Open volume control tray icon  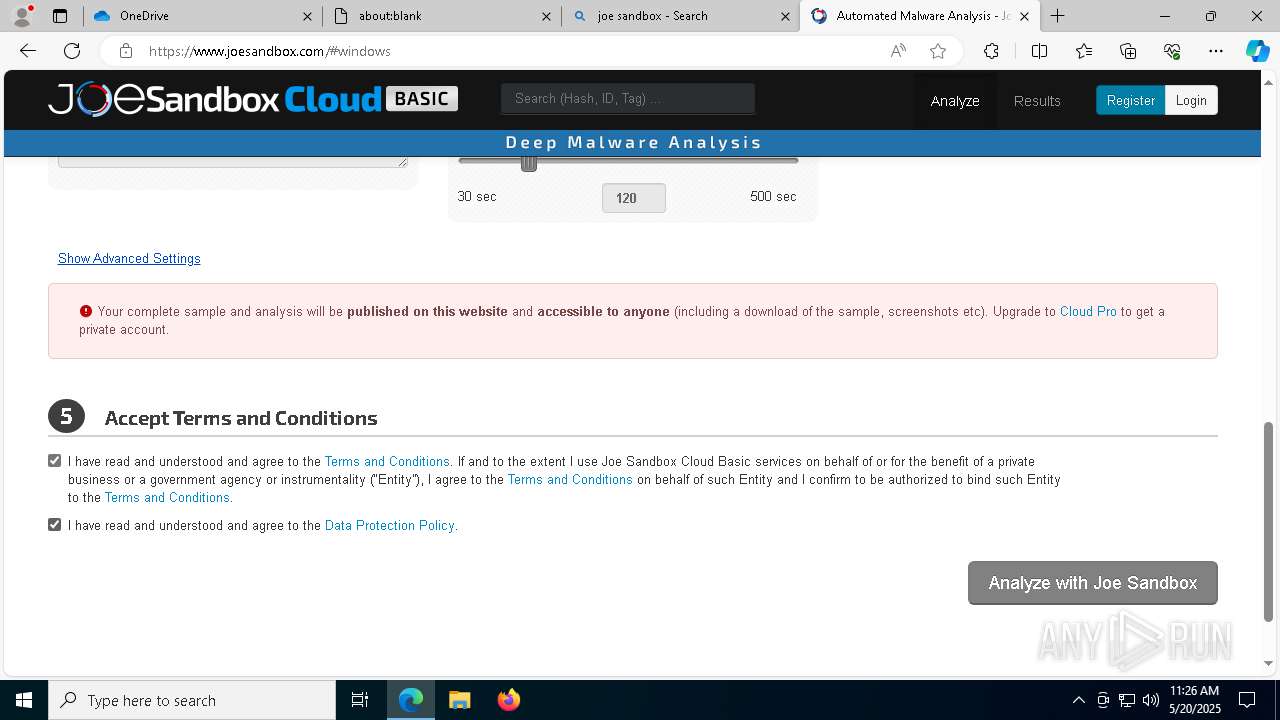tap(1151, 700)
